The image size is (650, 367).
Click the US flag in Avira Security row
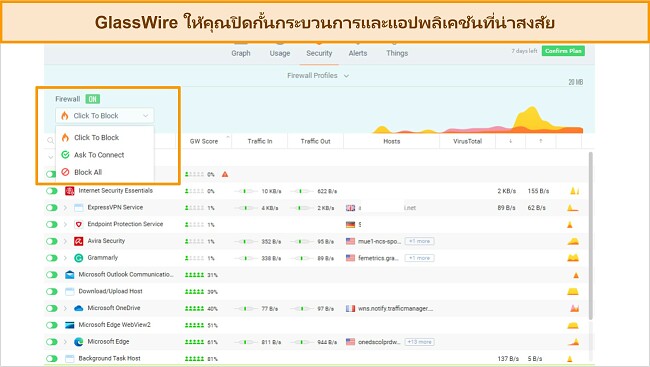coord(351,241)
